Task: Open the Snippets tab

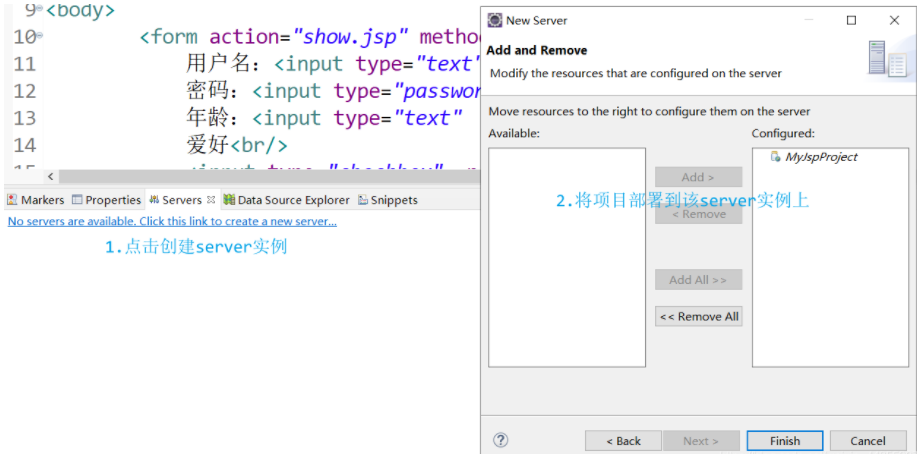Action: point(394,200)
